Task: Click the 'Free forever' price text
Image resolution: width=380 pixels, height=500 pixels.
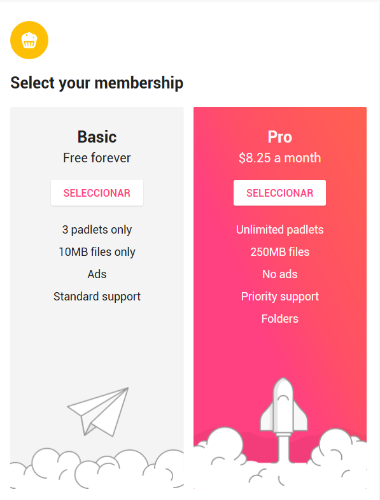Action: [x=97, y=158]
